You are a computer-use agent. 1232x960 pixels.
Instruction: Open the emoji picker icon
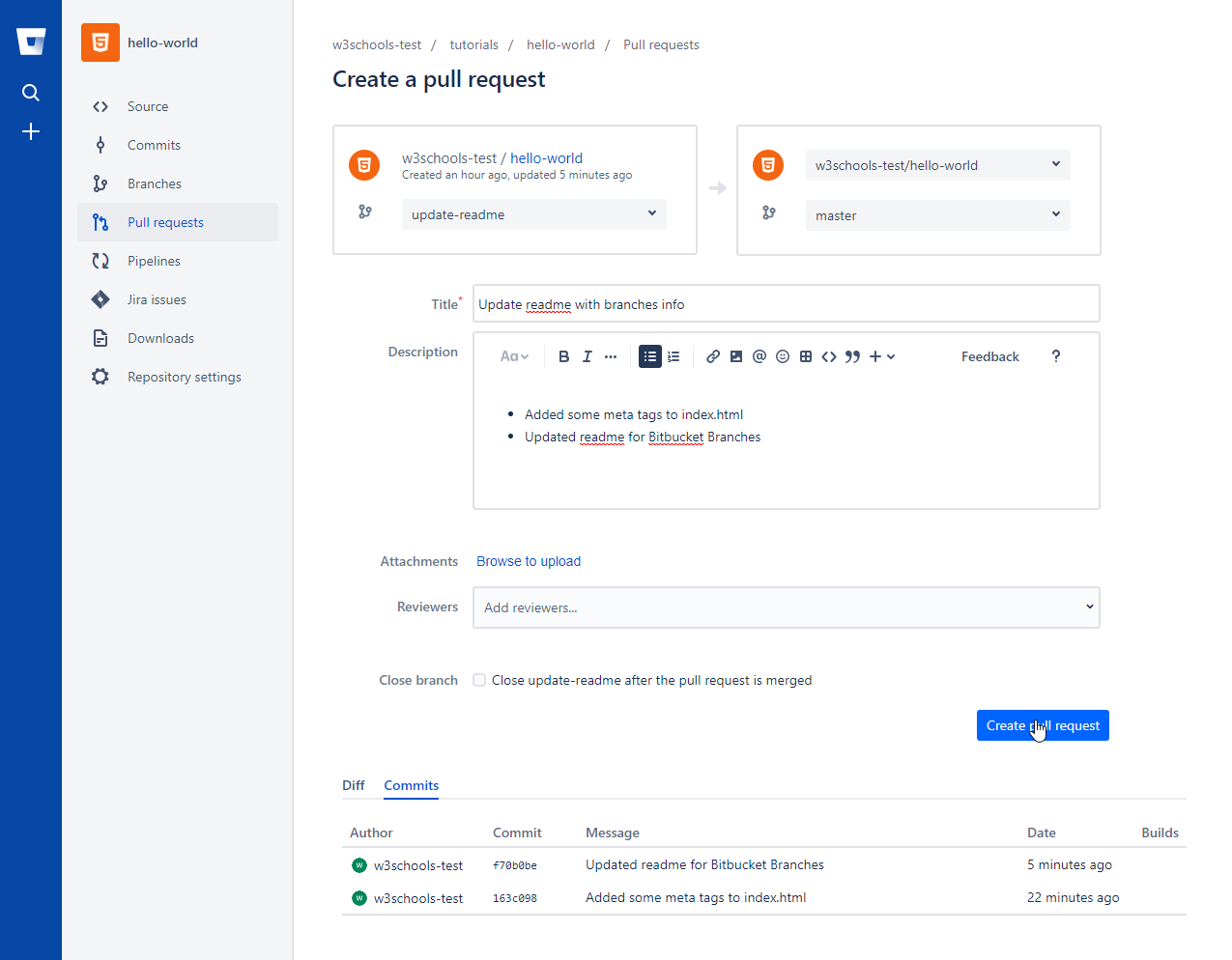(783, 356)
